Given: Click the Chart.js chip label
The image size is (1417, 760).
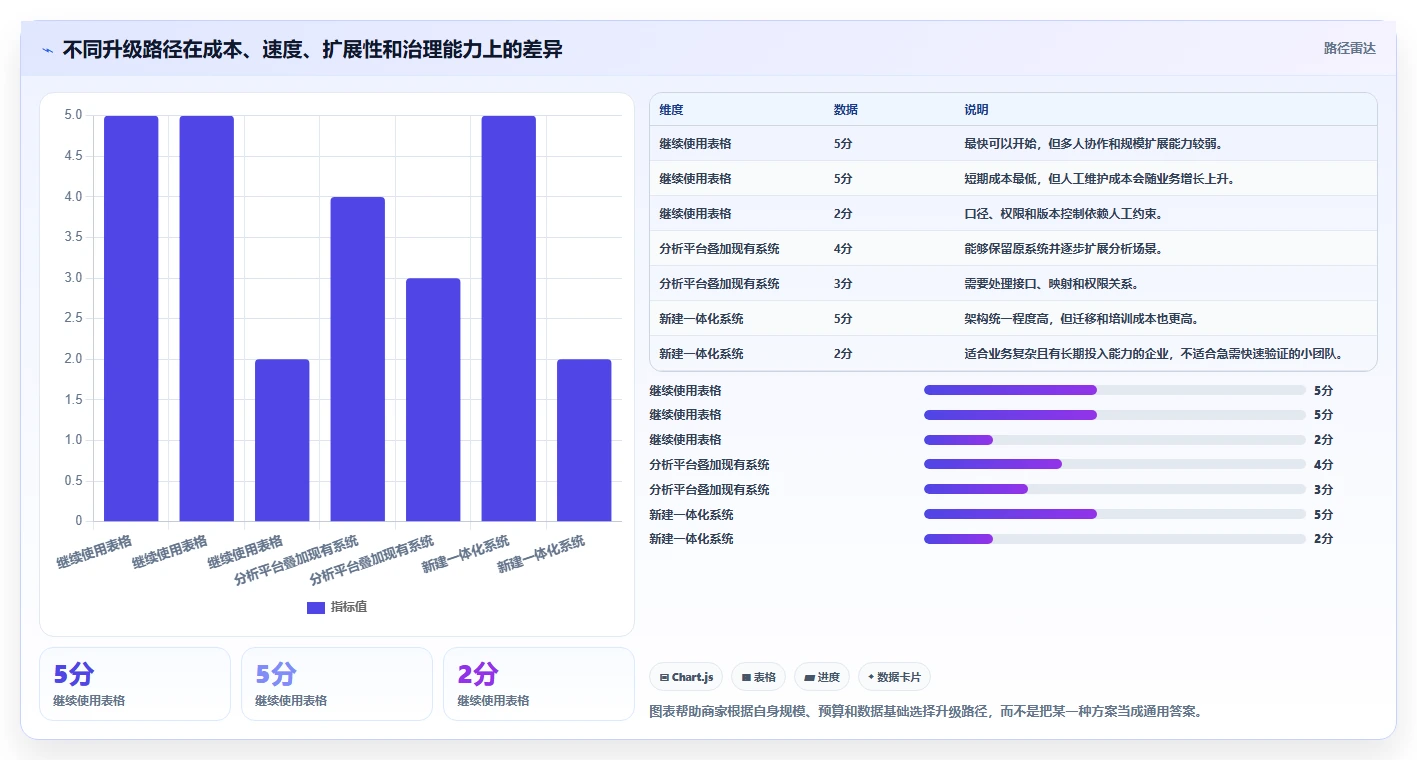Looking at the screenshot, I should coord(693,677).
